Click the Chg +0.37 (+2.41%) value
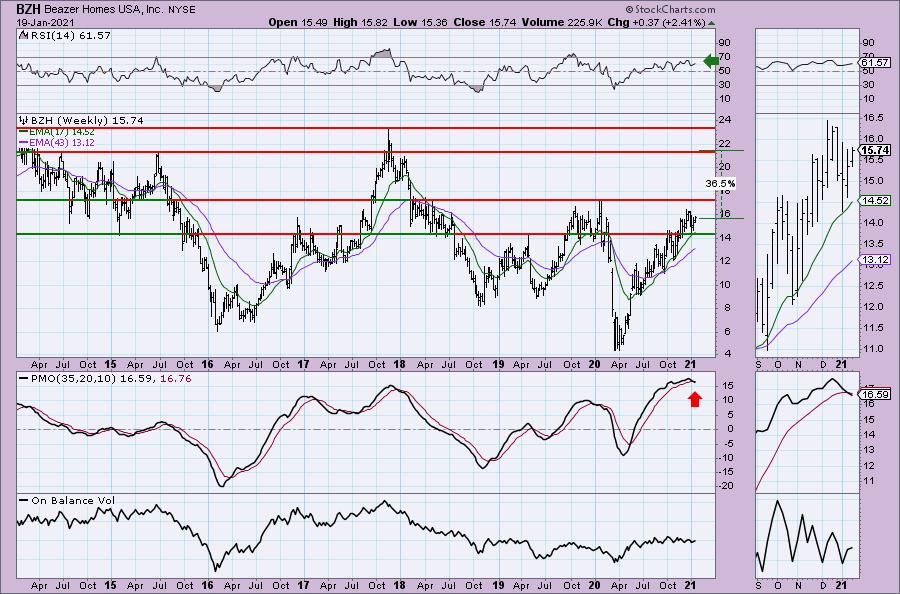900x594 pixels. tap(657, 22)
